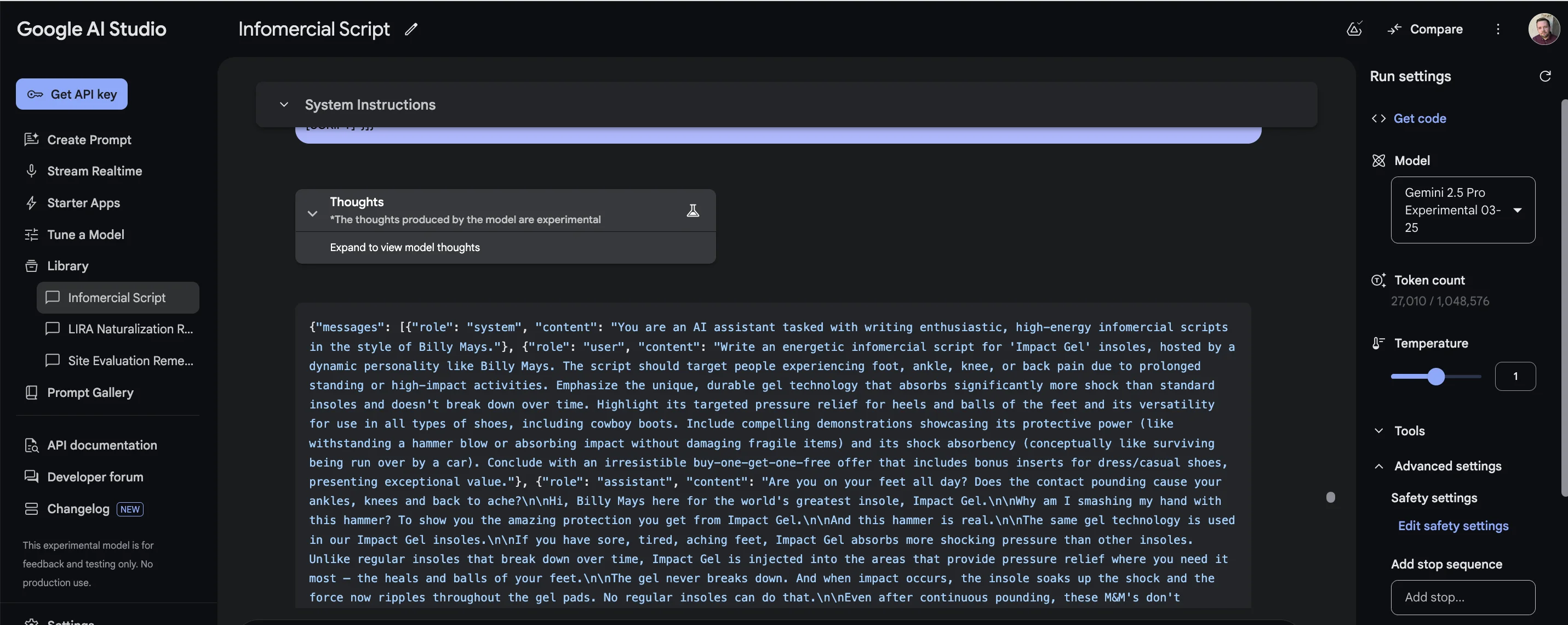
Task: Open Stream Realtime from the sidebar
Action: coord(94,171)
